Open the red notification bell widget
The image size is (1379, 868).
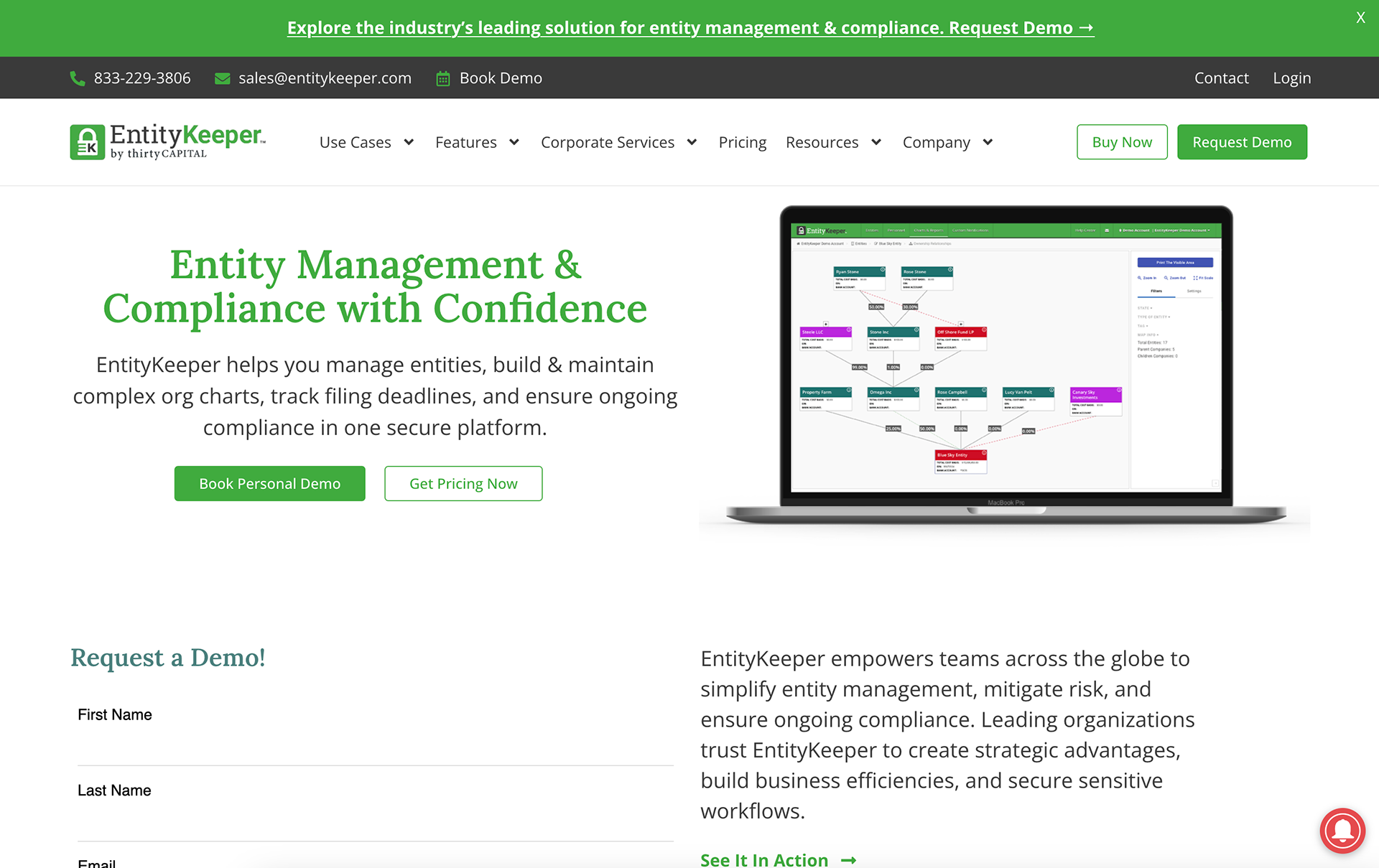click(1342, 831)
